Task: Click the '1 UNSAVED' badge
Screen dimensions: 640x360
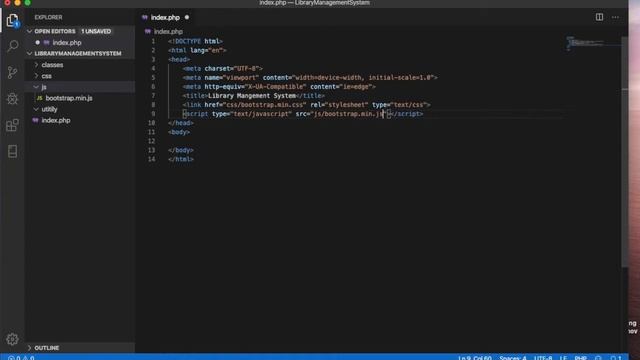Action: tap(96, 31)
